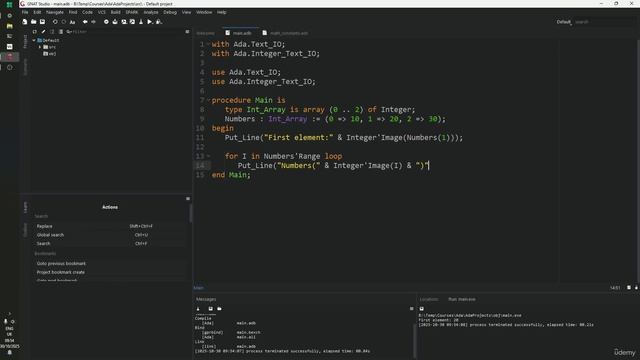
Task: Open Windows notification bell in taskbar
Action: pos(9,352)
